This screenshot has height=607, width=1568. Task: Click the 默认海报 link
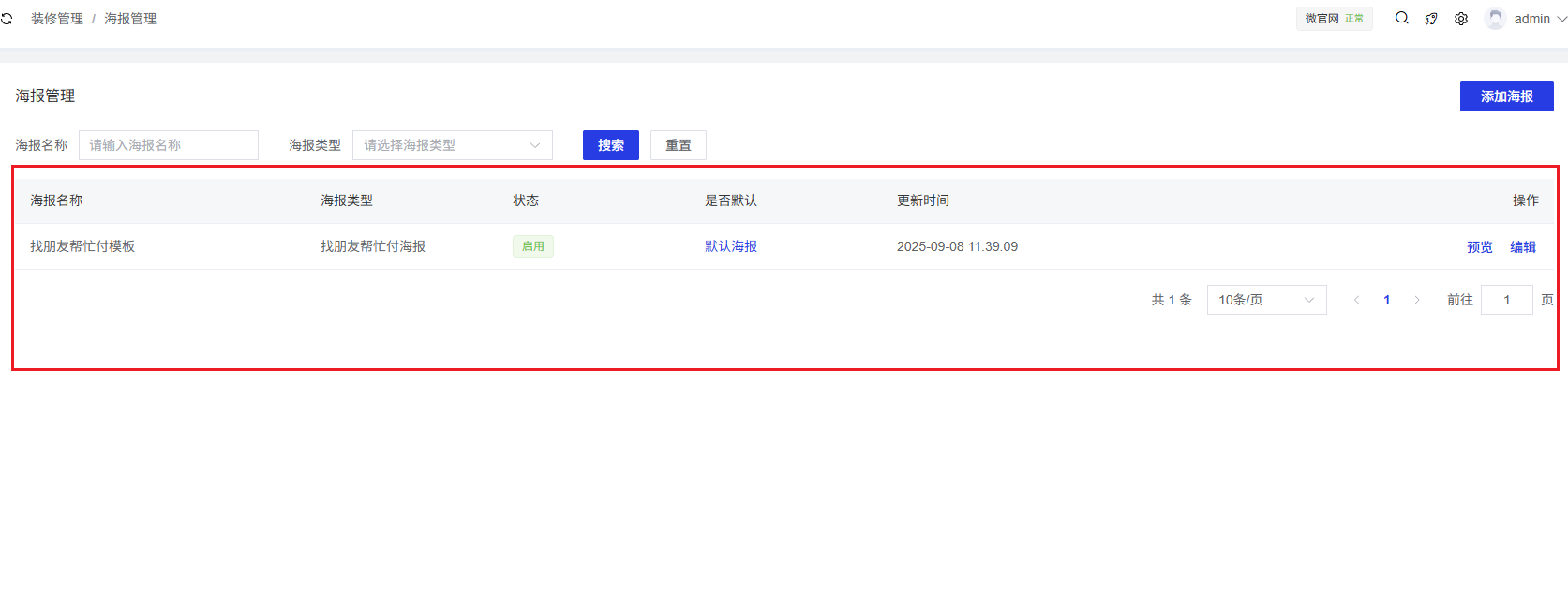[x=730, y=246]
